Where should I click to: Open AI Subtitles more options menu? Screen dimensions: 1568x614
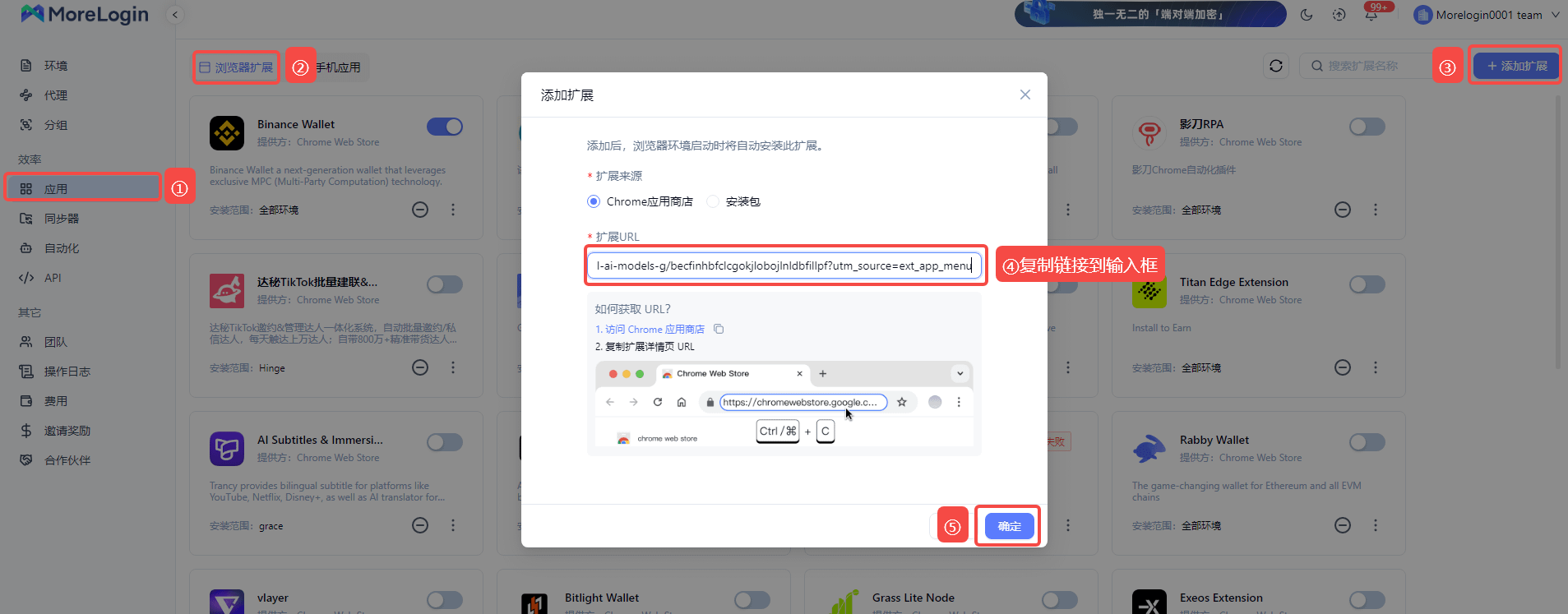pyautogui.click(x=453, y=525)
